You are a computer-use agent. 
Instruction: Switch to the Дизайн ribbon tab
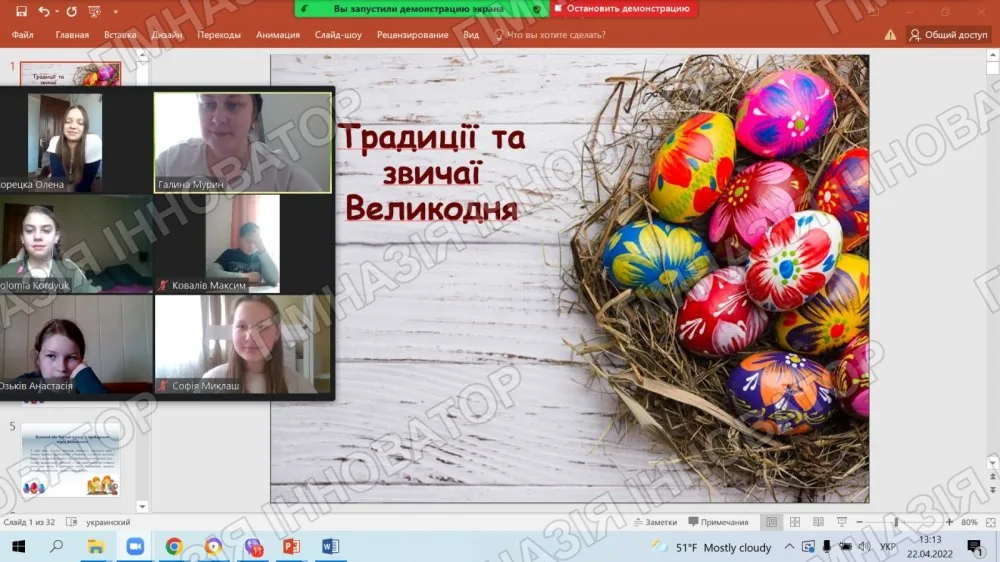click(166, 35)
